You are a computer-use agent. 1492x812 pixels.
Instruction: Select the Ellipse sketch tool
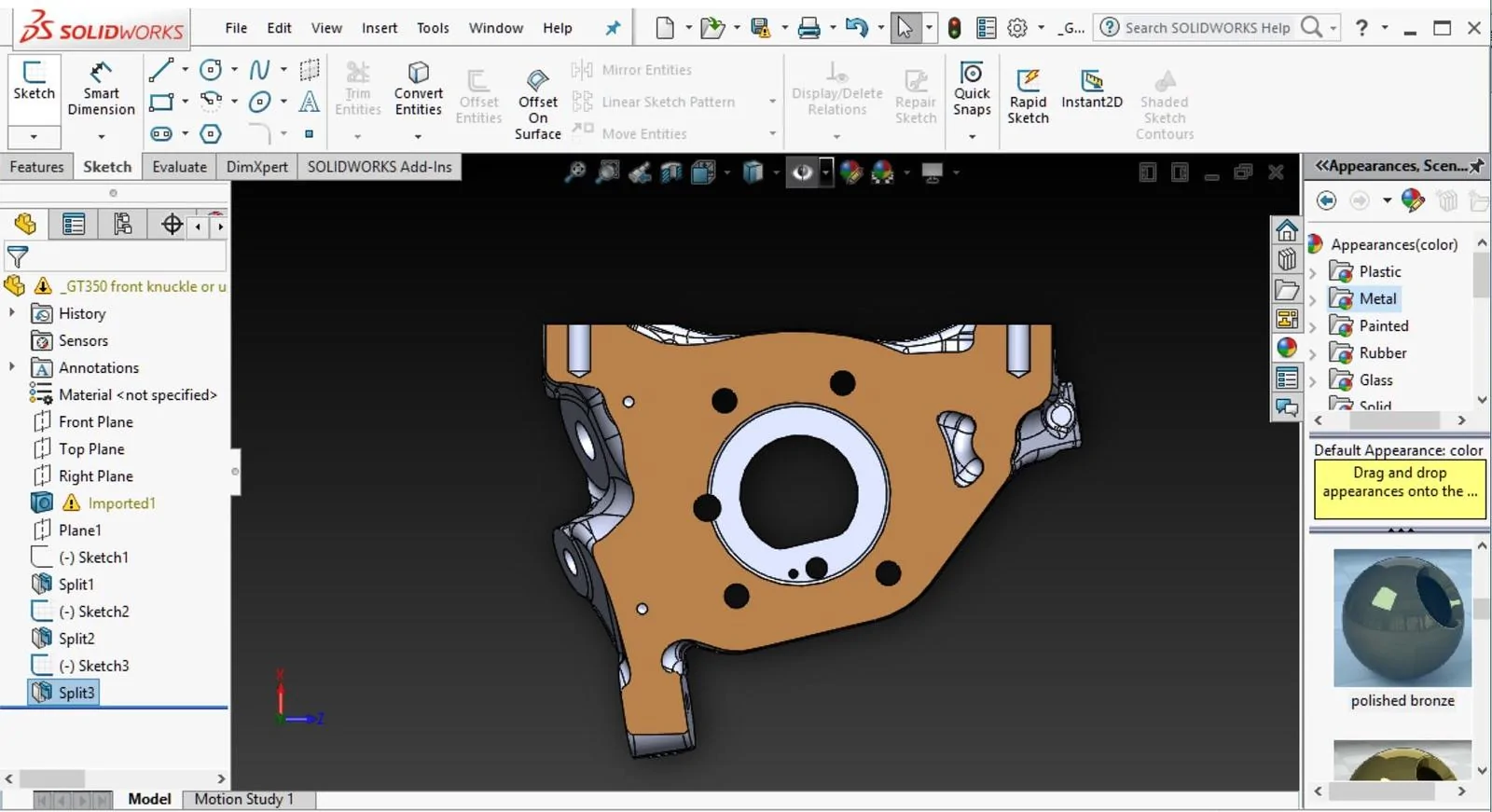click(260, 102)
